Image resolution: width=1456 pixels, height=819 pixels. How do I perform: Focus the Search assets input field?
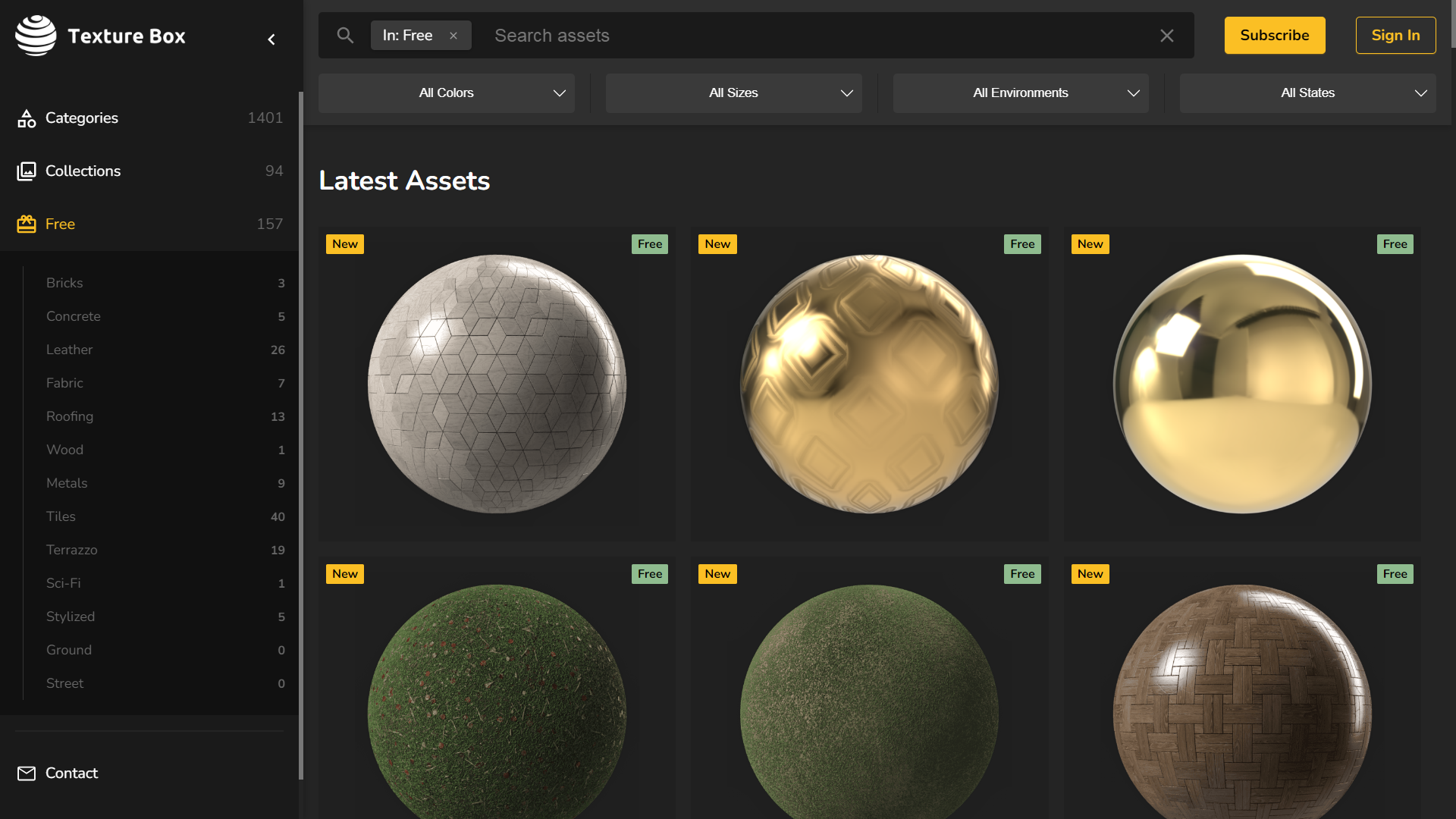819,36
